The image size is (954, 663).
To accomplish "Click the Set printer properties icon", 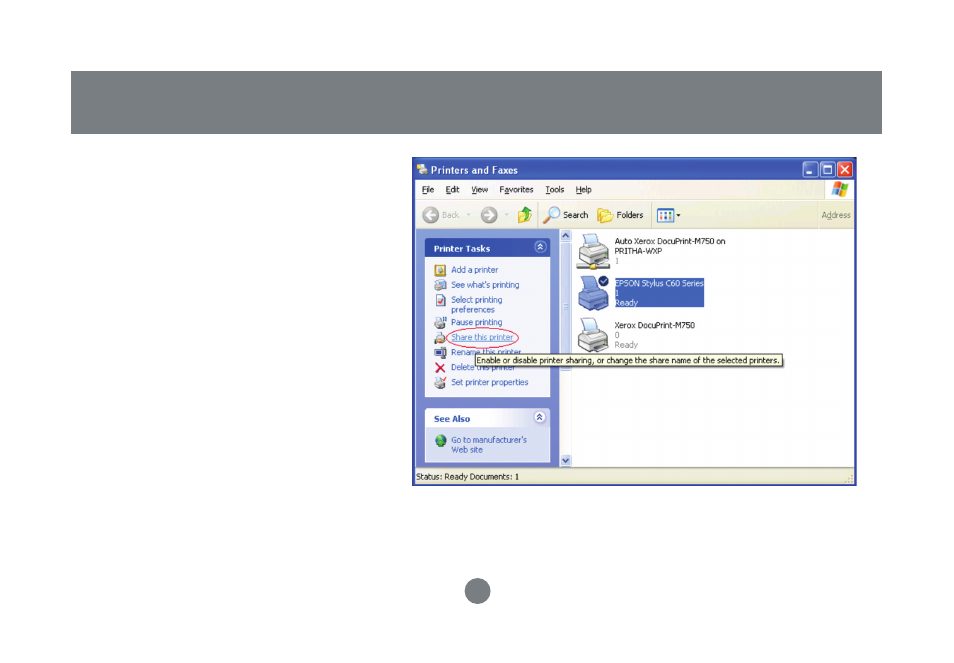I will (x=440, y=383).
